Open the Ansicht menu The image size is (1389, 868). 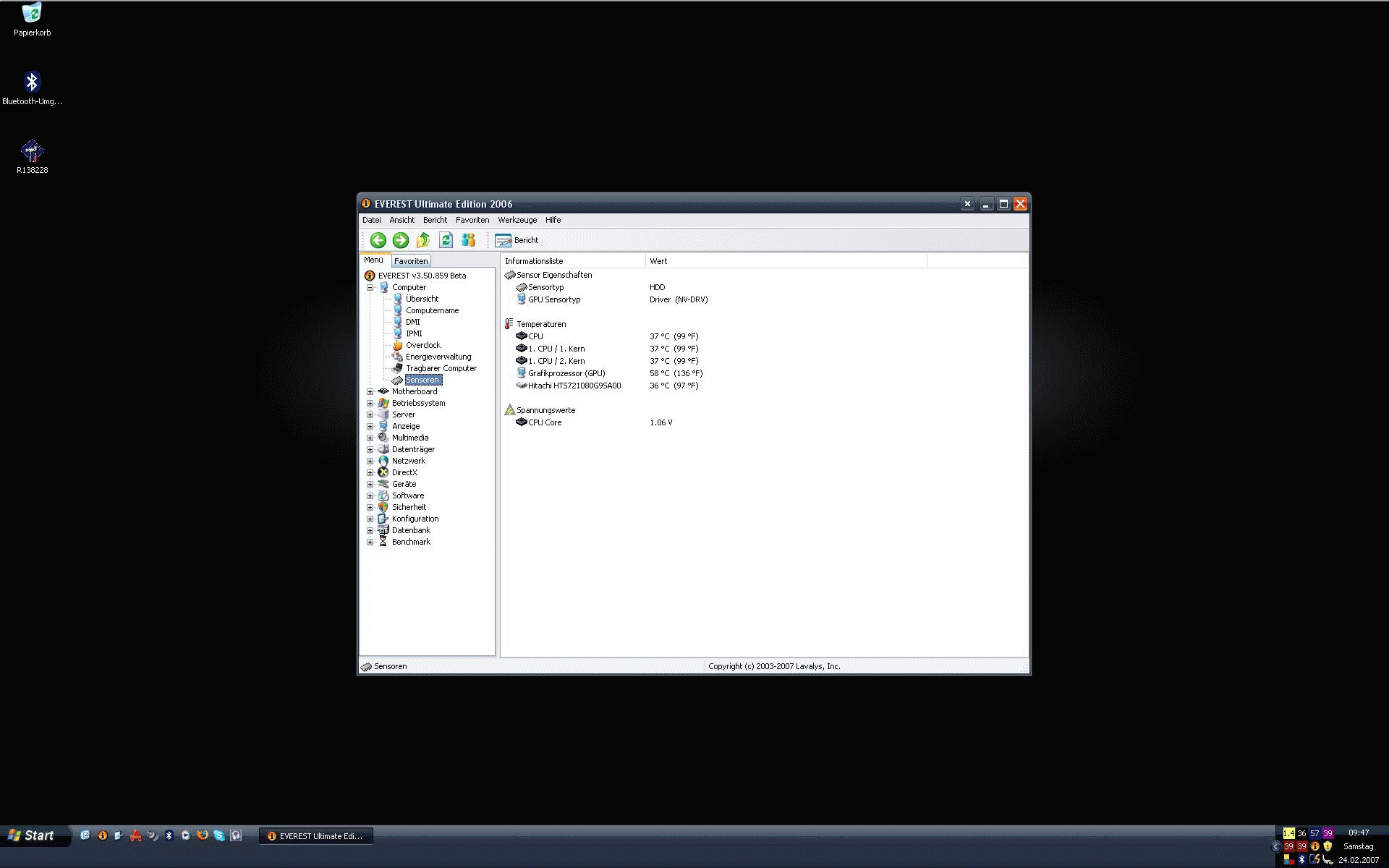click(402, 220)
